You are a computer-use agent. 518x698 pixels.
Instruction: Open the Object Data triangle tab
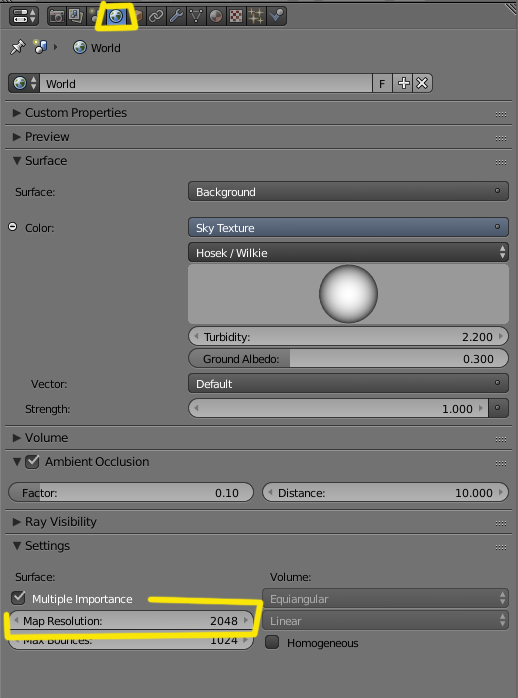click(x=196, y=16)
